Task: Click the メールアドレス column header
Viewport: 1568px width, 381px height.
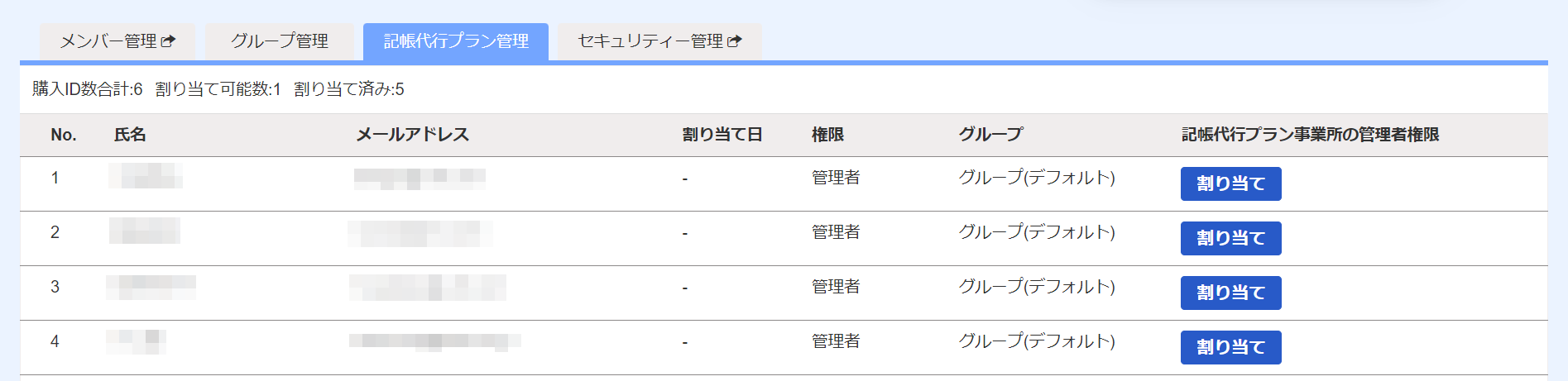Action: pos(412,135)
